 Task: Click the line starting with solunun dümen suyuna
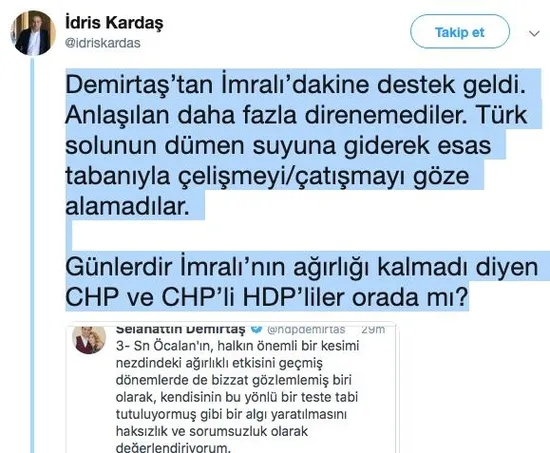coord(278,146)
